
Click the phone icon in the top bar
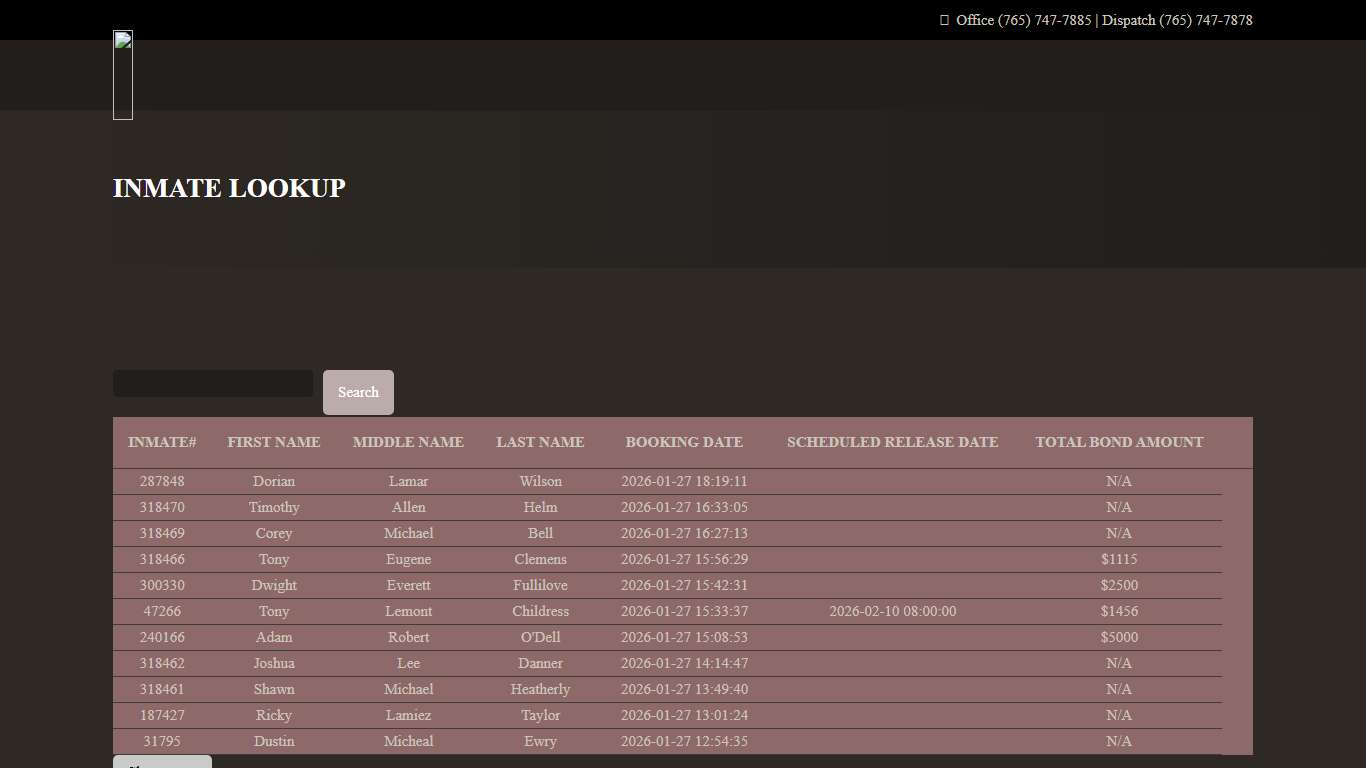pos(942,20)
